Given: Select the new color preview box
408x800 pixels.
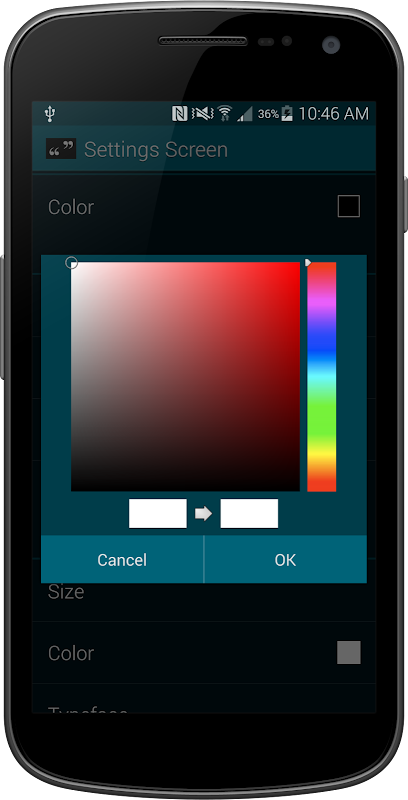Looking at the screenshot, I should tap(249, 513).
